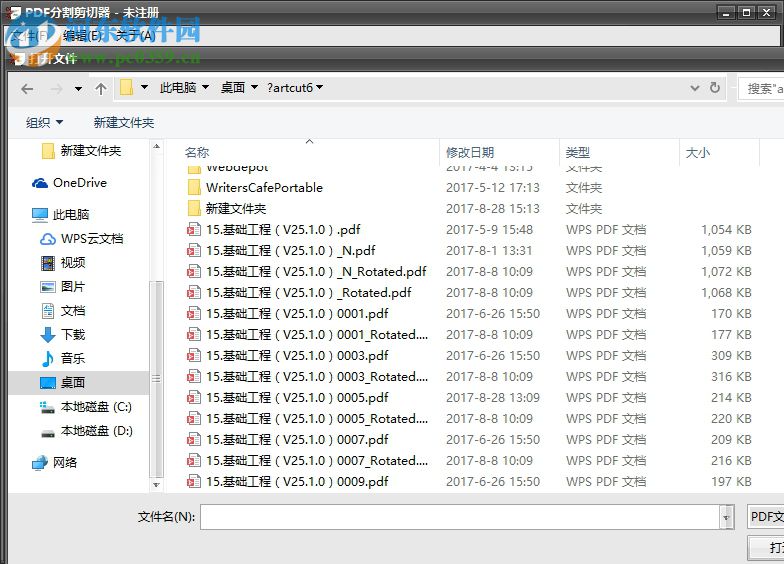Open 本地磁盘 (C:) in sidebar
This screenshot has width=784, height=564.
[x=86, y=407]
